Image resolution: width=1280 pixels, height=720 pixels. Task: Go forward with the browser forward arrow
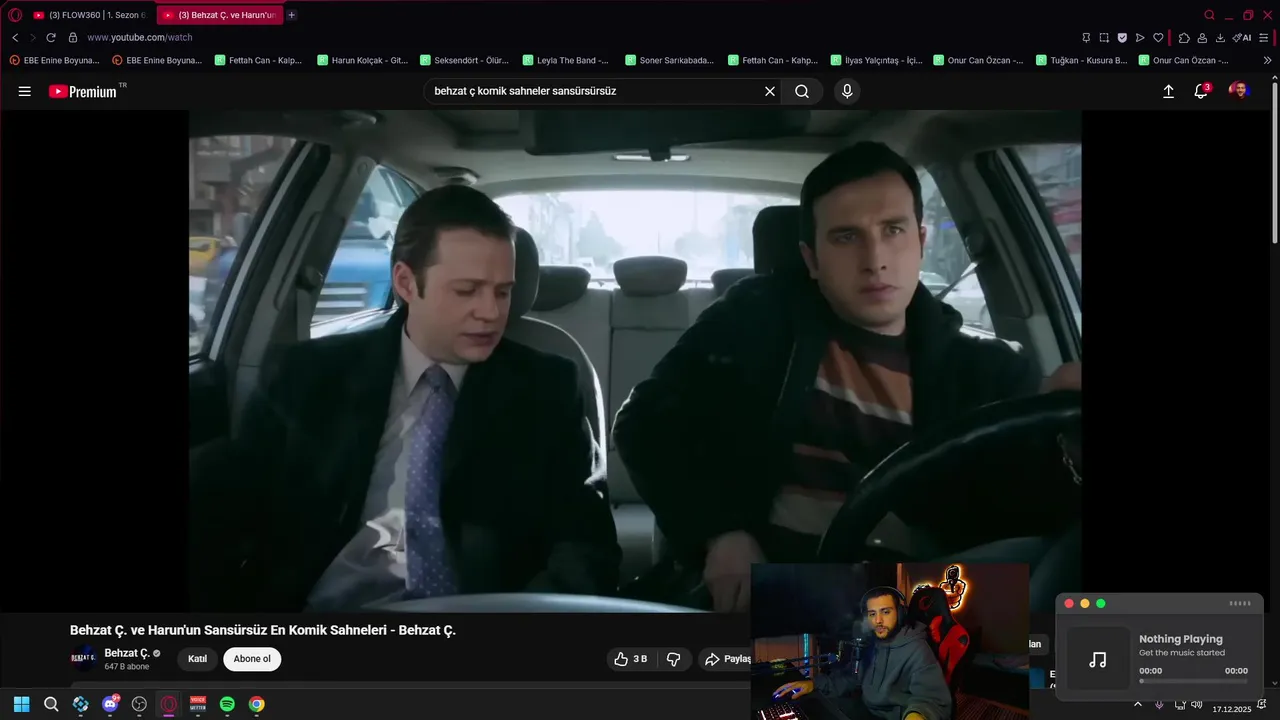point(32,37)
